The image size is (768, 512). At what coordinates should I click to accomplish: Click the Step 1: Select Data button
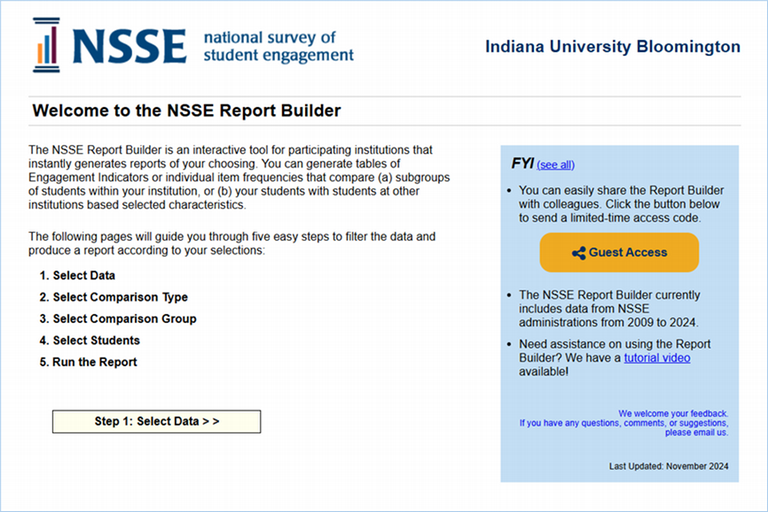tap(157, 421)
